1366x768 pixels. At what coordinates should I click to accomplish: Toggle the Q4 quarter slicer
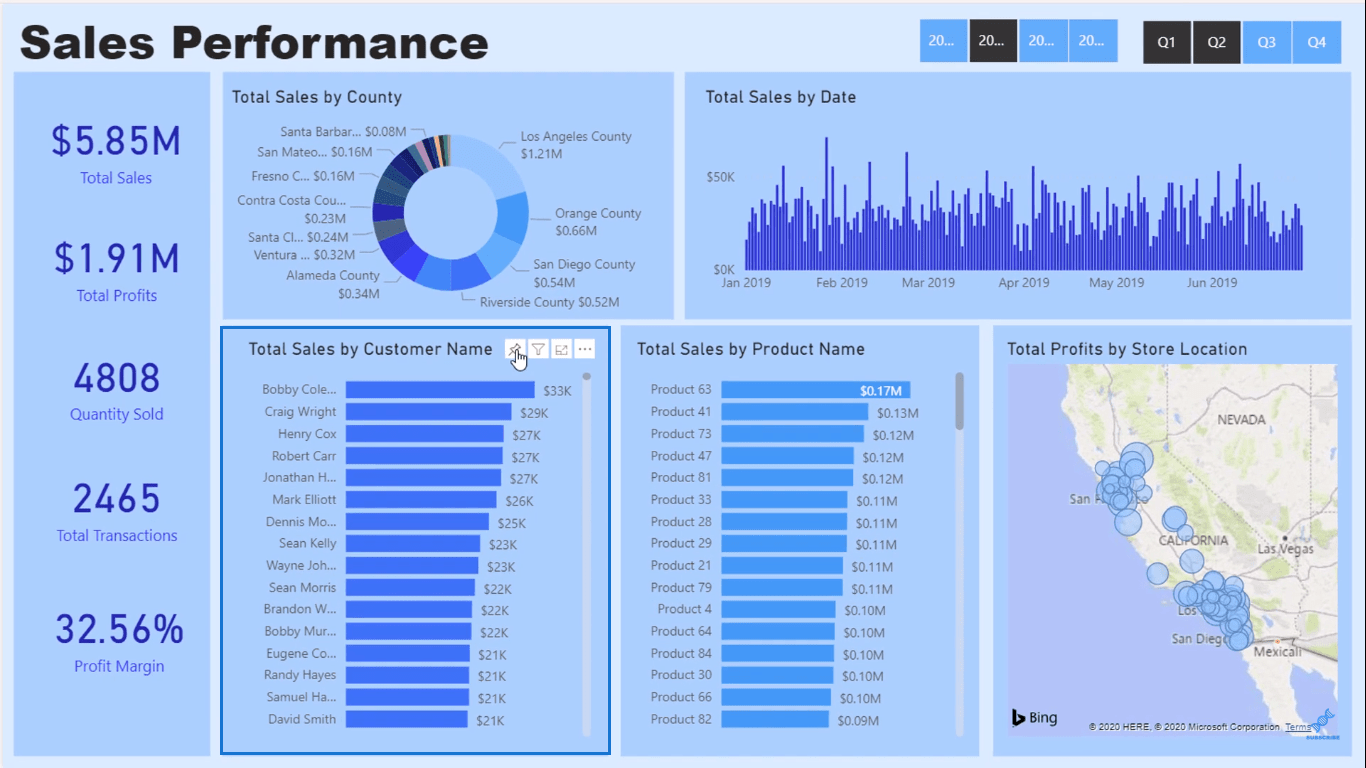click(x=1317, y=42)
